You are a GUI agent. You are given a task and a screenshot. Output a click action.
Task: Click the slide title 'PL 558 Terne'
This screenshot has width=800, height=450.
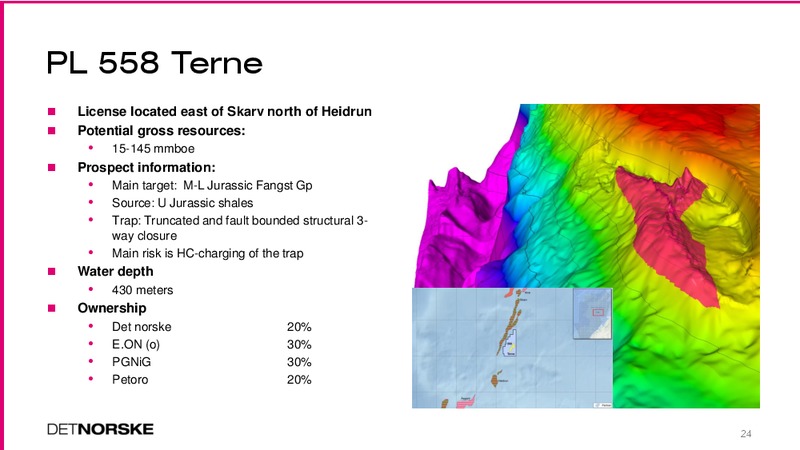pos(155,63)
